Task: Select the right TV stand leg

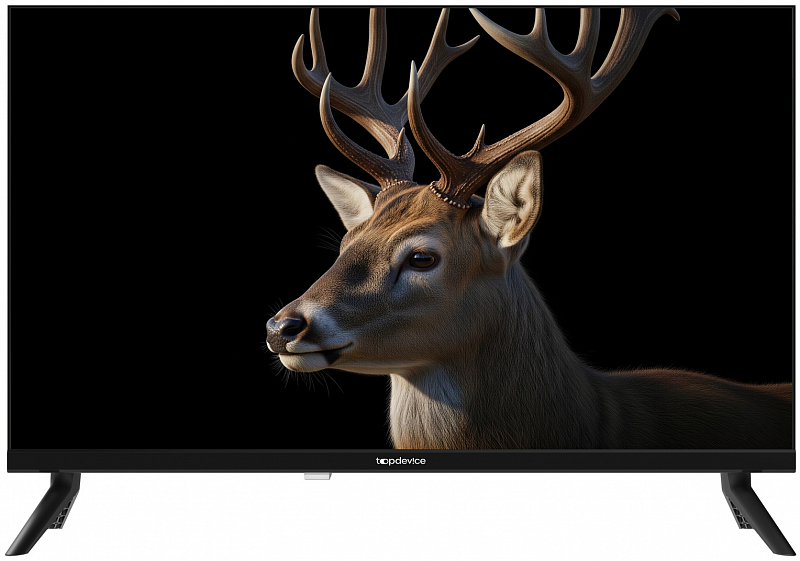Action: (755, 510)
